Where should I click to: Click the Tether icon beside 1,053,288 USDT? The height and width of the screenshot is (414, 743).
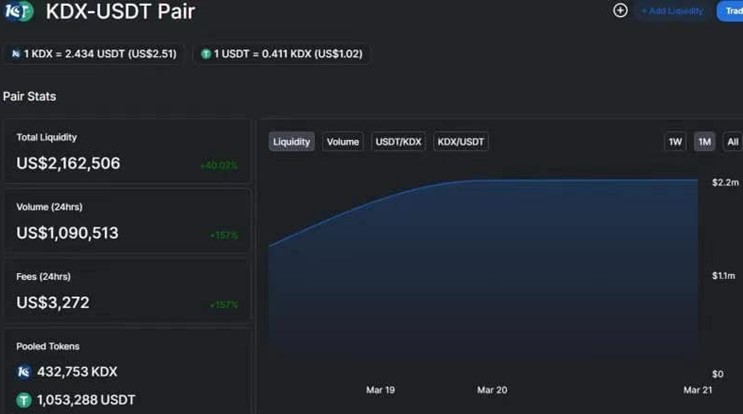coord(24,400)
